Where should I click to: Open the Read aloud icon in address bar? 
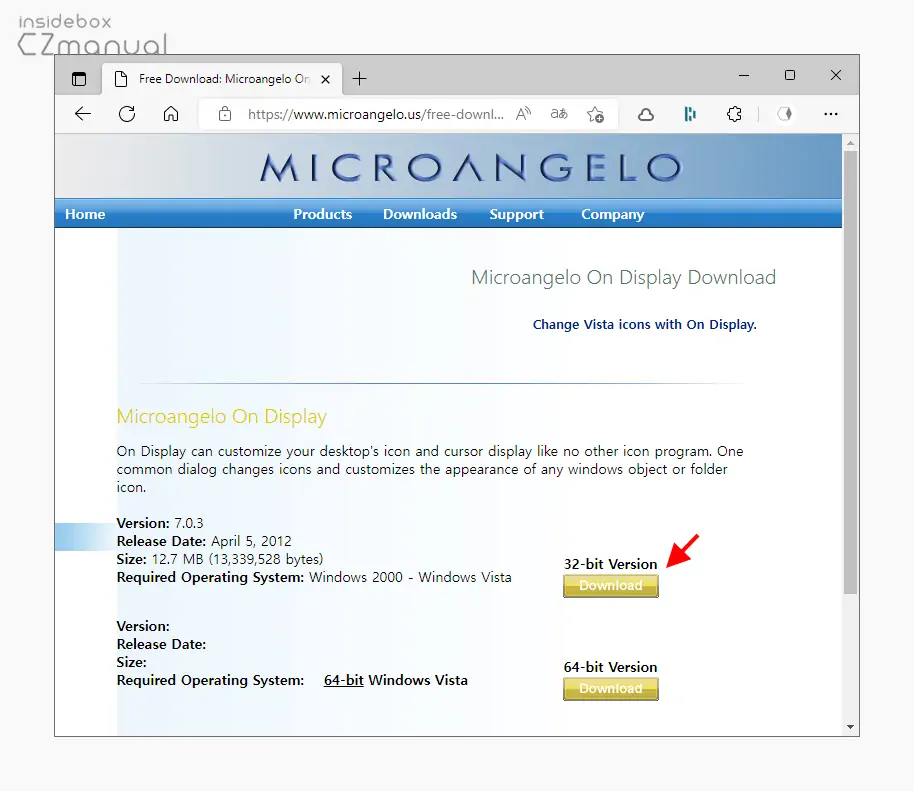(x=525, y=114)
